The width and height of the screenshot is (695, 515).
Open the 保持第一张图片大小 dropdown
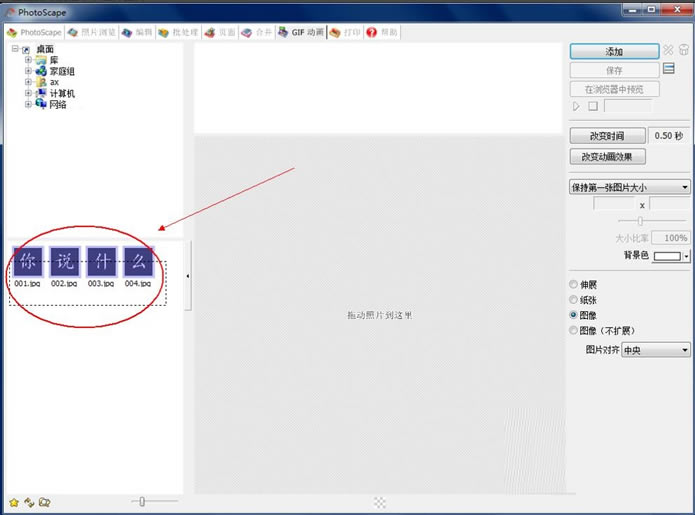click(629, 187)
